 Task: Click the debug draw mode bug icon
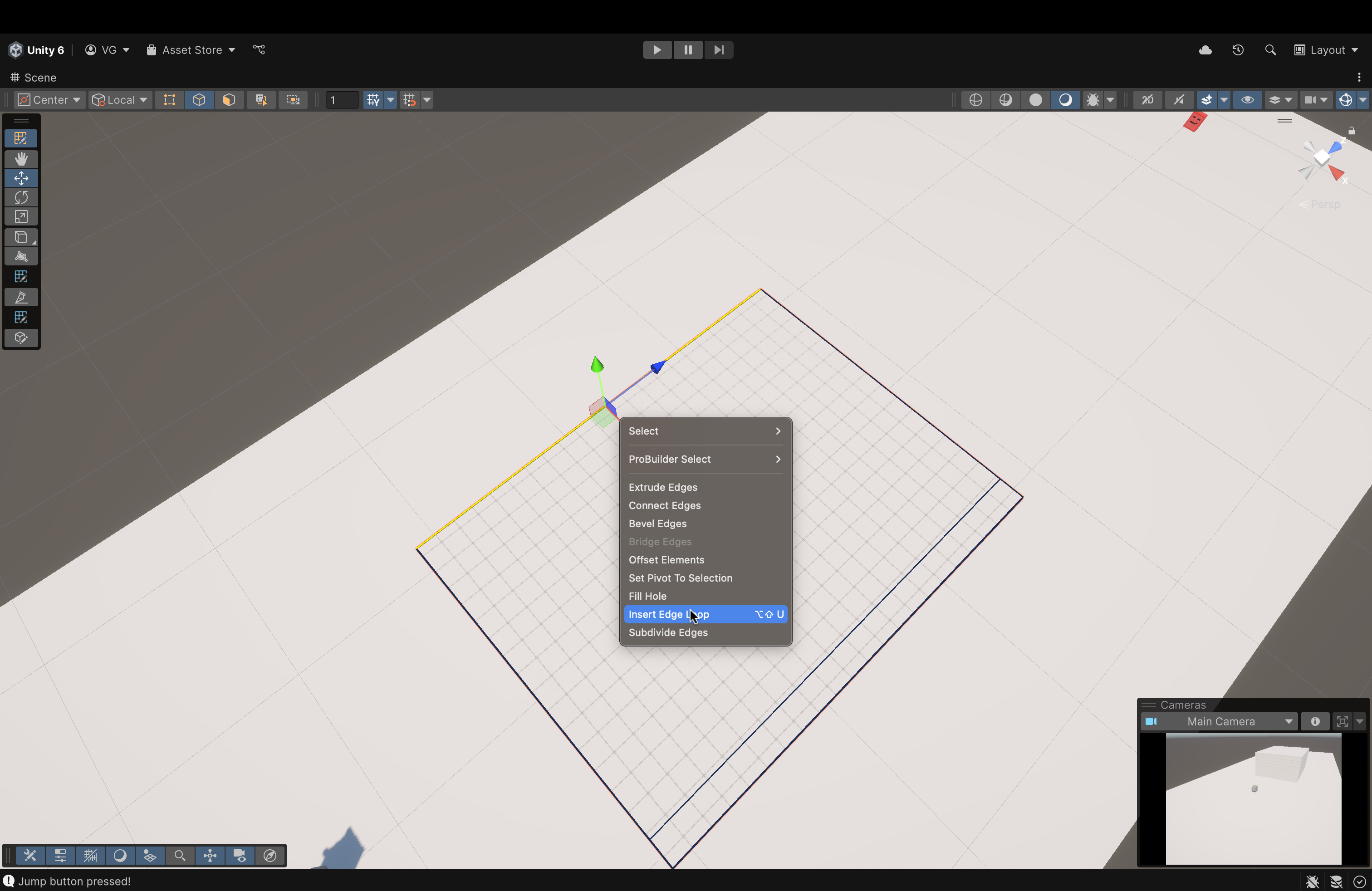coord(1093,100)
